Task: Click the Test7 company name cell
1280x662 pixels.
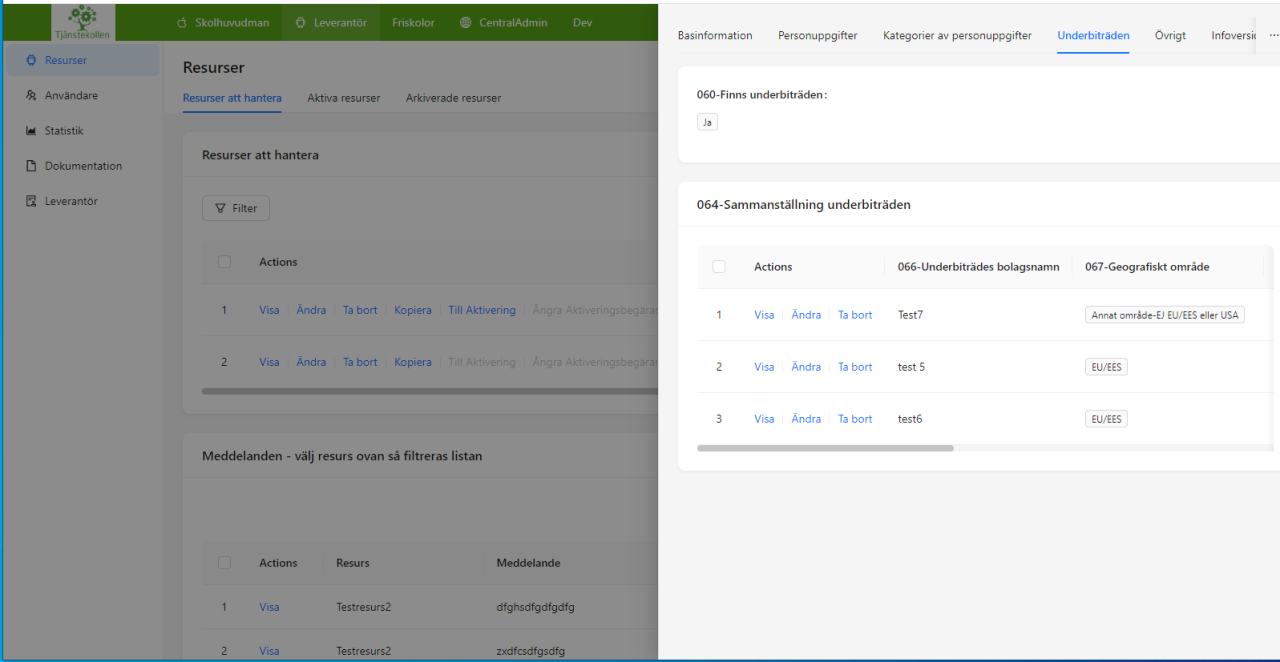Action: [910, 315]
